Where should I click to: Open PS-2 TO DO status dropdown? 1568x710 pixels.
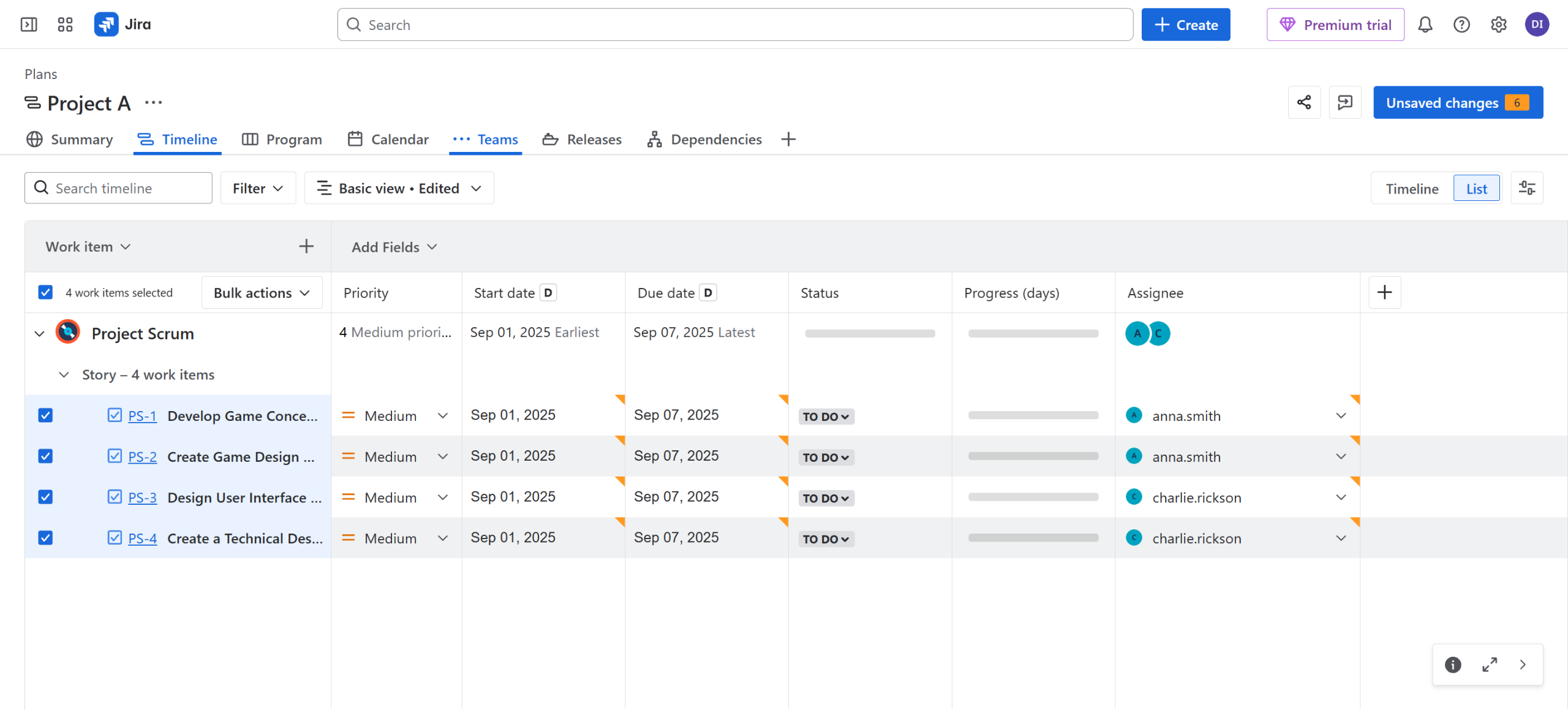point(826,457)
